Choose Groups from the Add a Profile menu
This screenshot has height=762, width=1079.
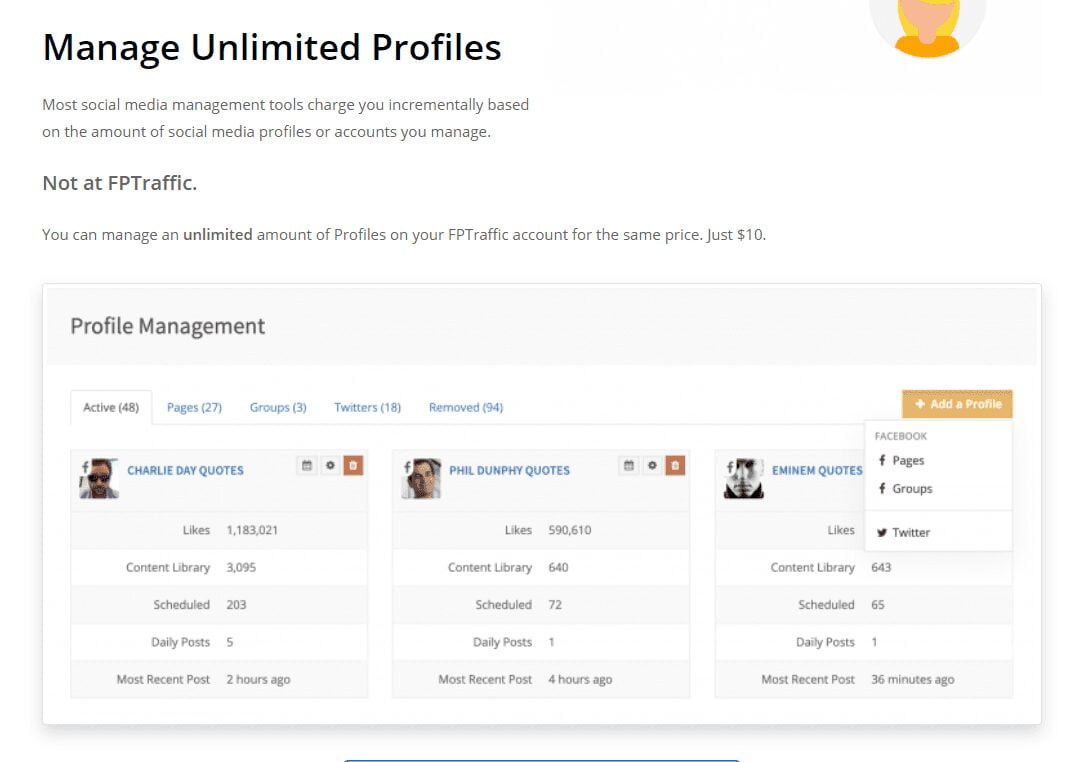click(x=912, y=489)
